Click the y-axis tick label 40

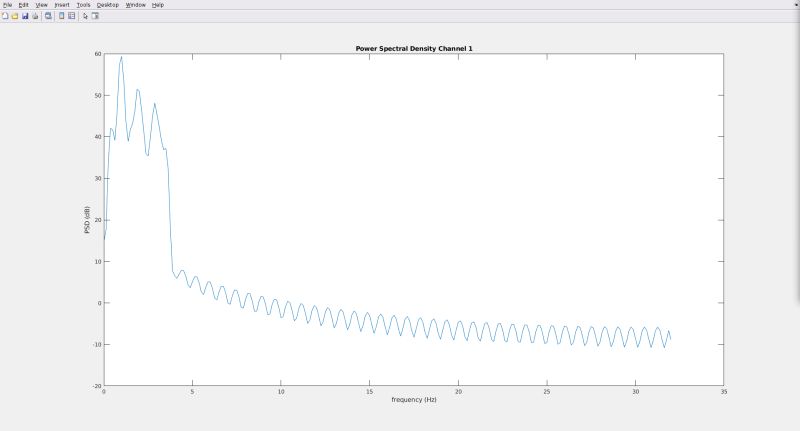[x=98, y=137]
